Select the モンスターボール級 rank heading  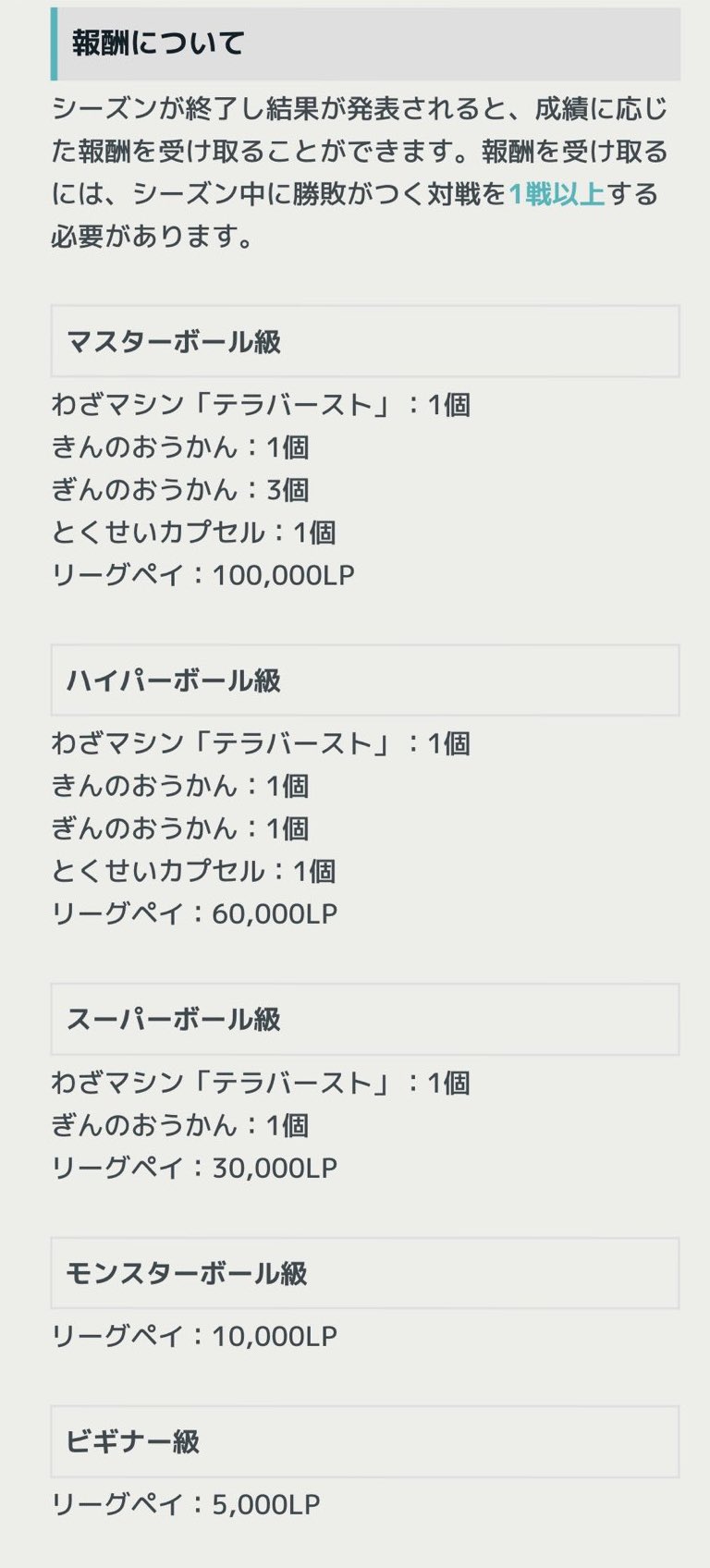pos(187,1274)
